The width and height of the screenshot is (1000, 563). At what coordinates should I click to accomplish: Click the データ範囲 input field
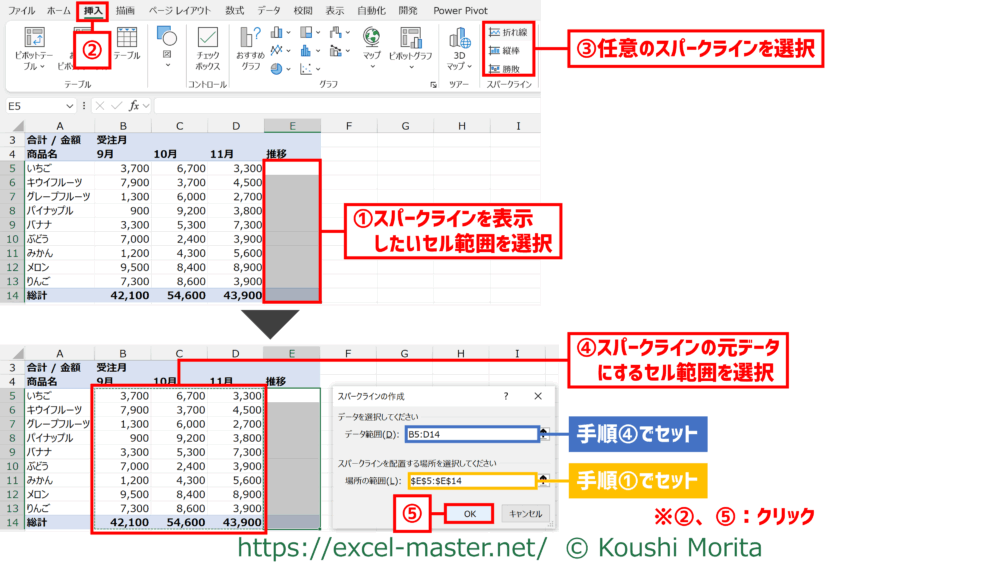pyautogui.click(x=469, y=434)
